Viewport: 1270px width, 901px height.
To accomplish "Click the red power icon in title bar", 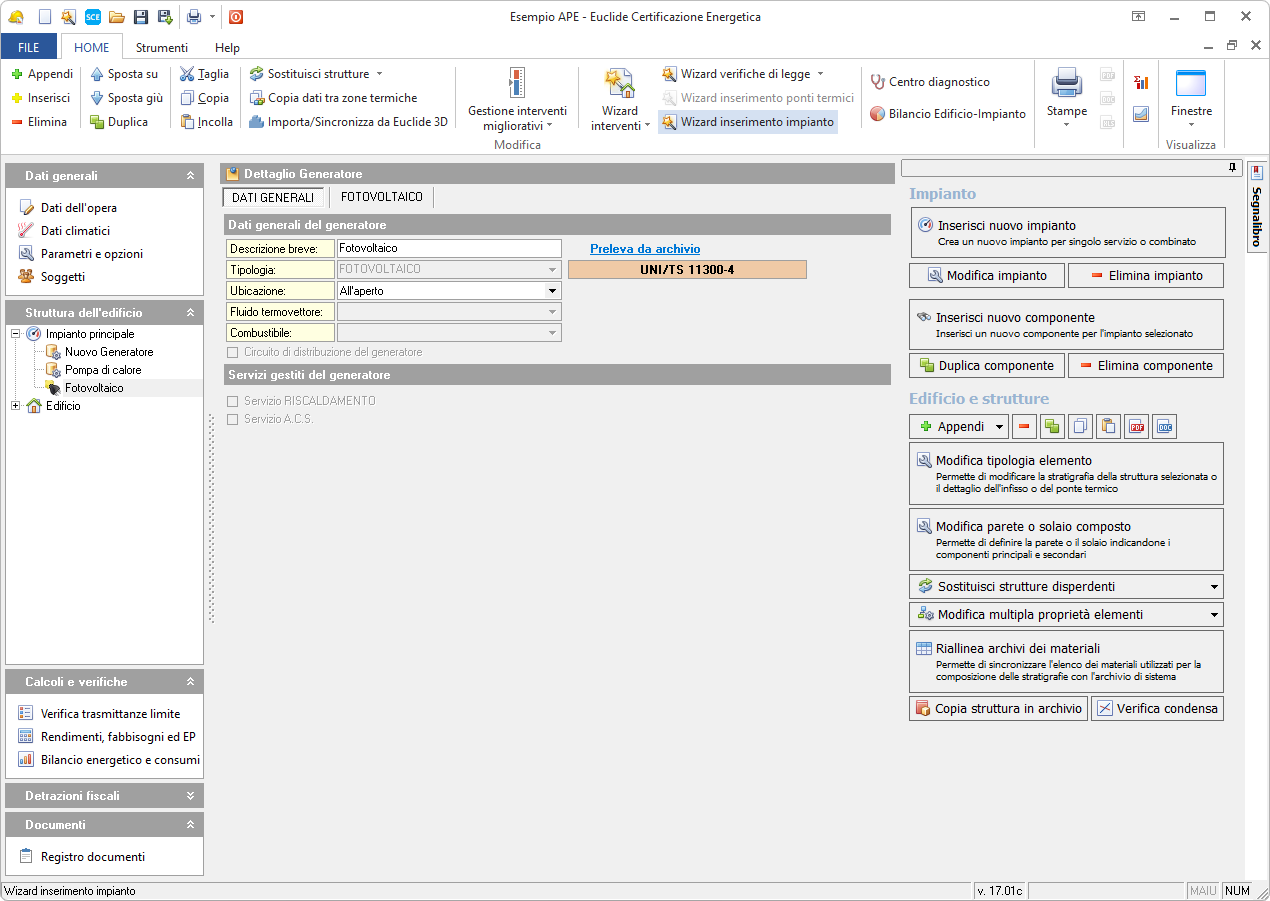I will pos(235,17).
